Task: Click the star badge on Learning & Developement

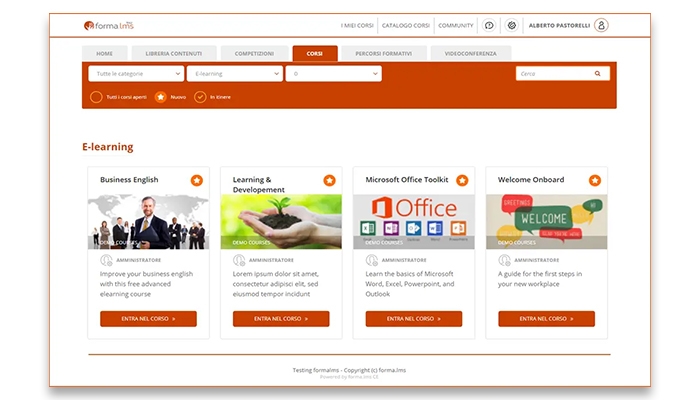Action: [x=329, y=180]
